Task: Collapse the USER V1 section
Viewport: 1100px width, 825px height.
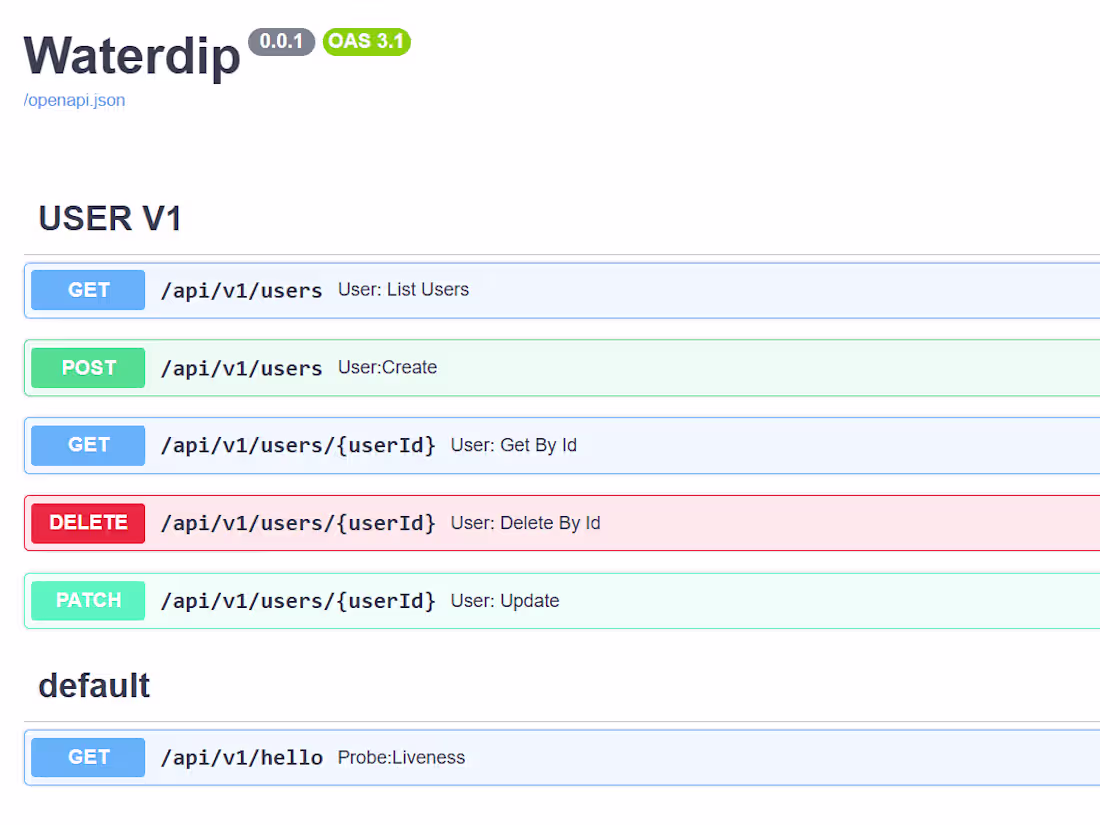Action: [x=109, y=218]
